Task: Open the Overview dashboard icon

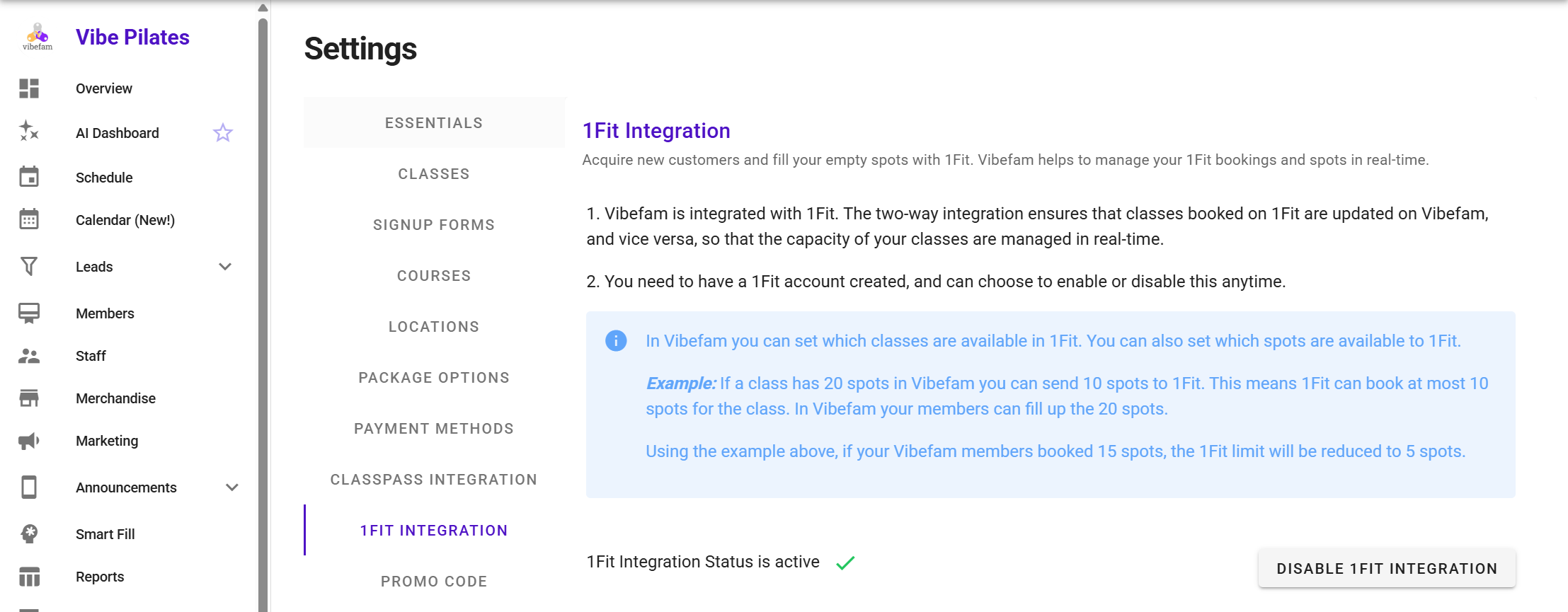Action: click(x=29, y=88)
